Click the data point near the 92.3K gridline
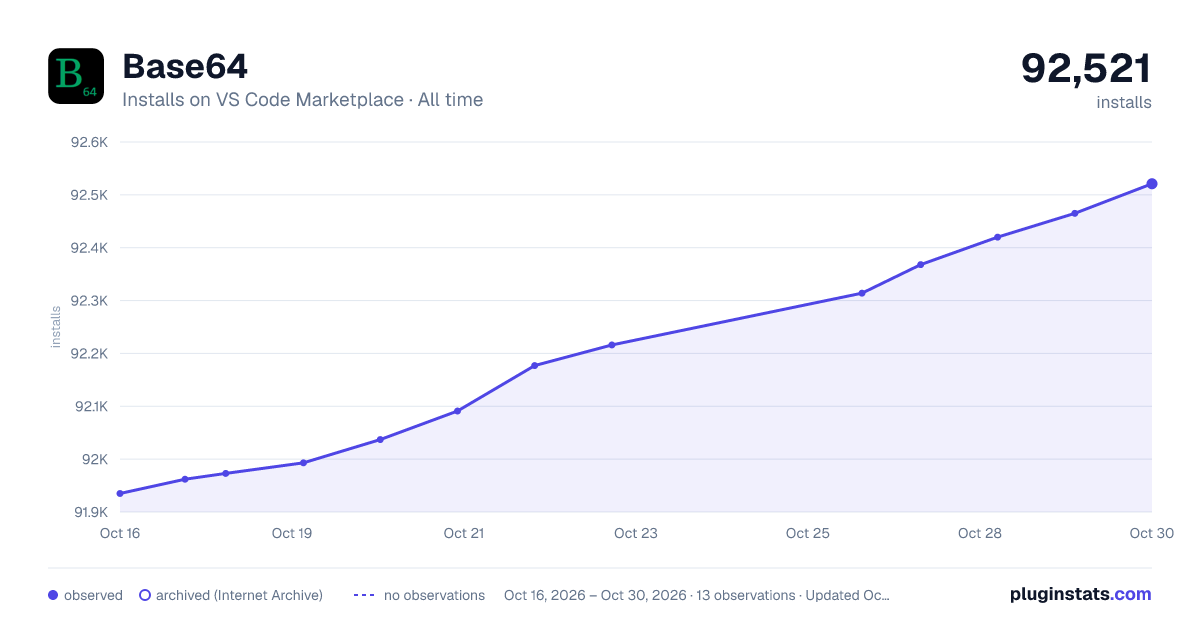This screenshot has width=1200, height=630. coord(862,293)
